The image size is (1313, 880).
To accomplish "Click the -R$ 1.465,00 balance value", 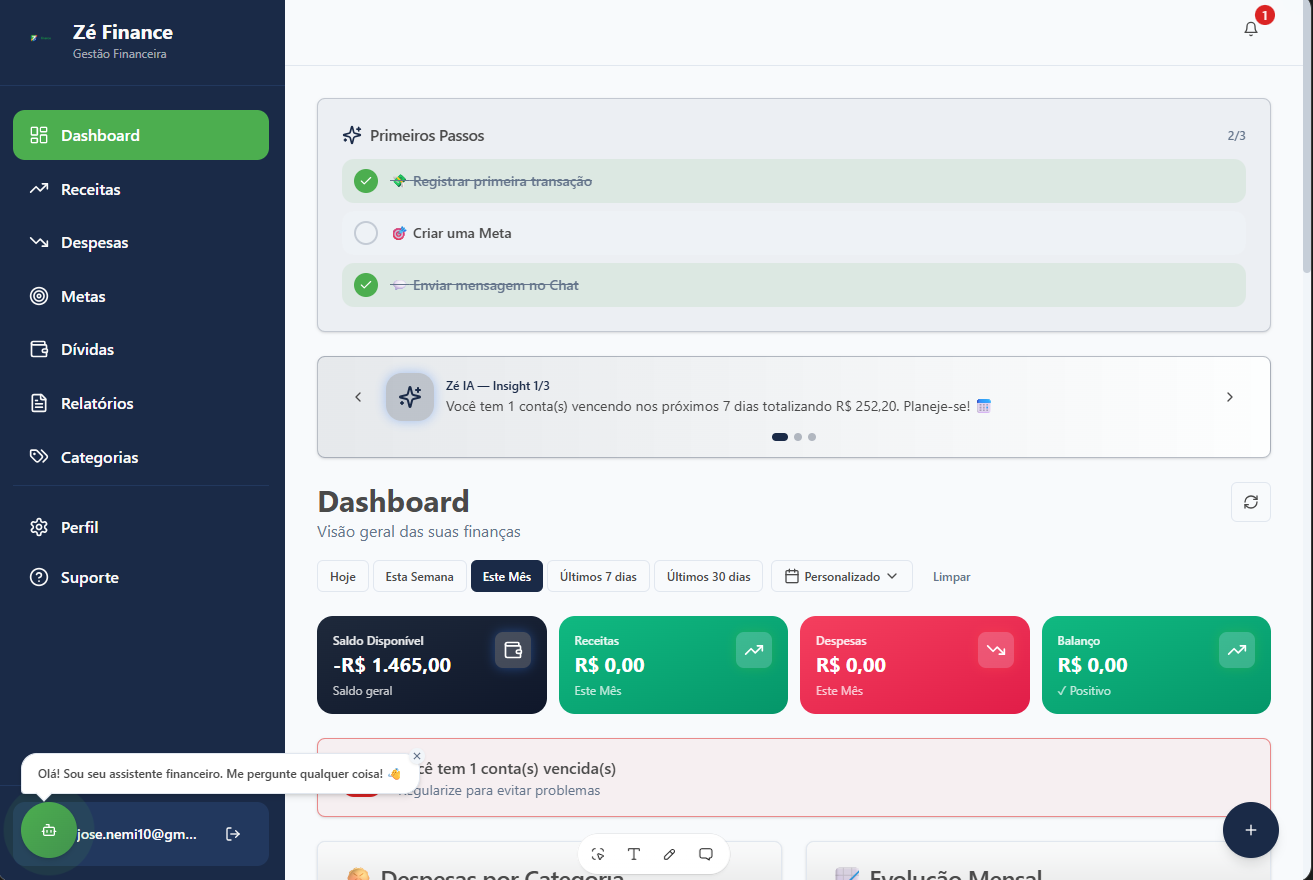I will pos(392,665).
